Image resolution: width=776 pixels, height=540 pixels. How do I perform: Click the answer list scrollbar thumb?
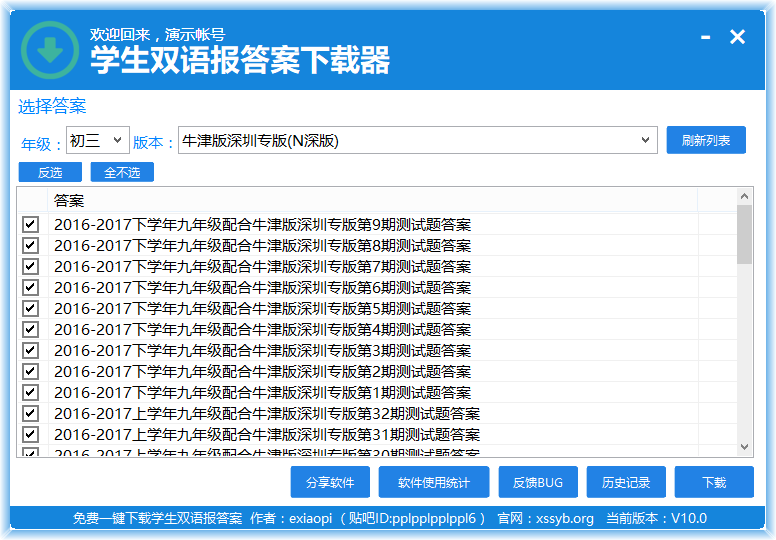[744, 235]
